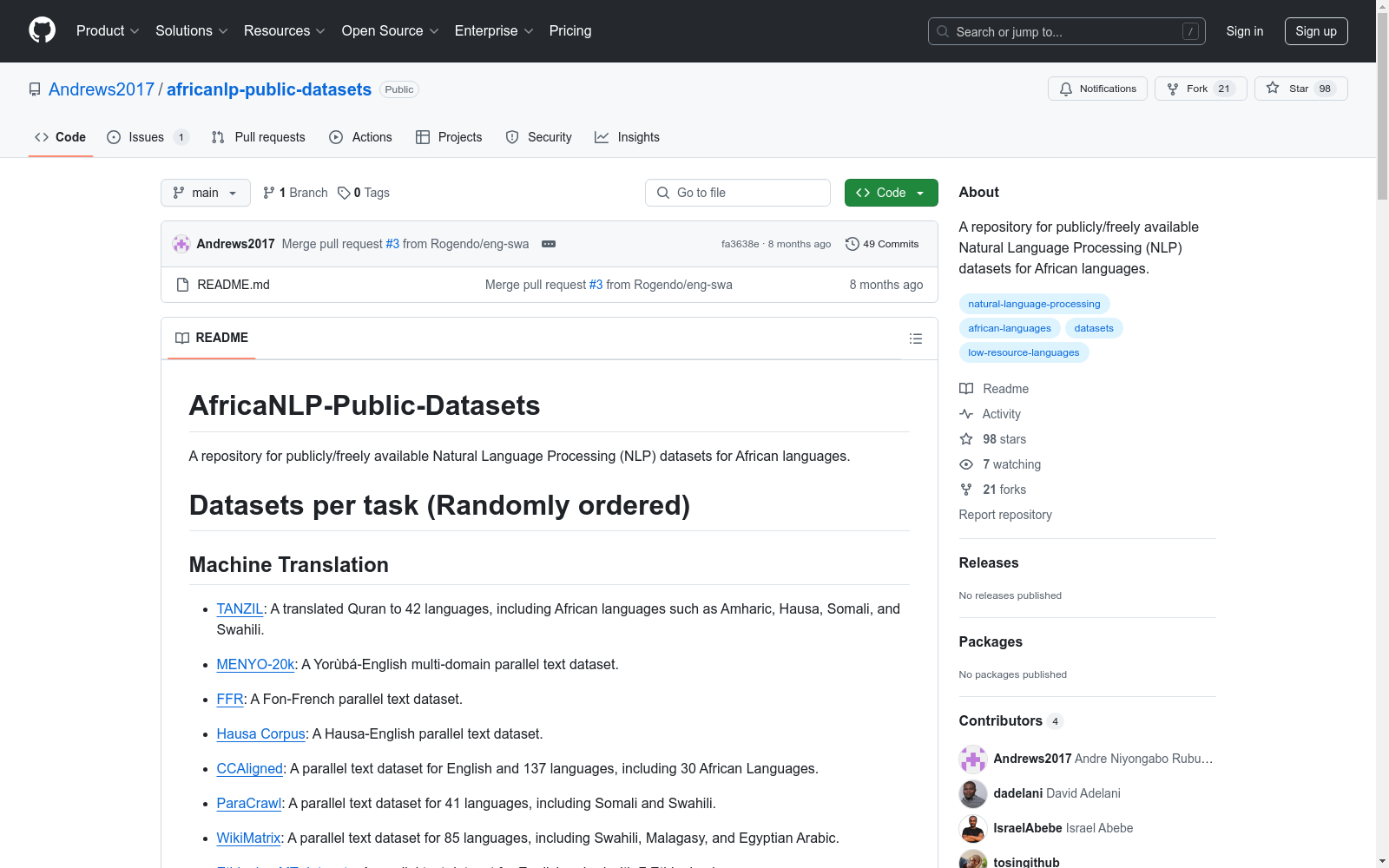This screenshot has width=1389, height=868.
Task: Switch to the Code tab
Action: click(x=61, y=137)
